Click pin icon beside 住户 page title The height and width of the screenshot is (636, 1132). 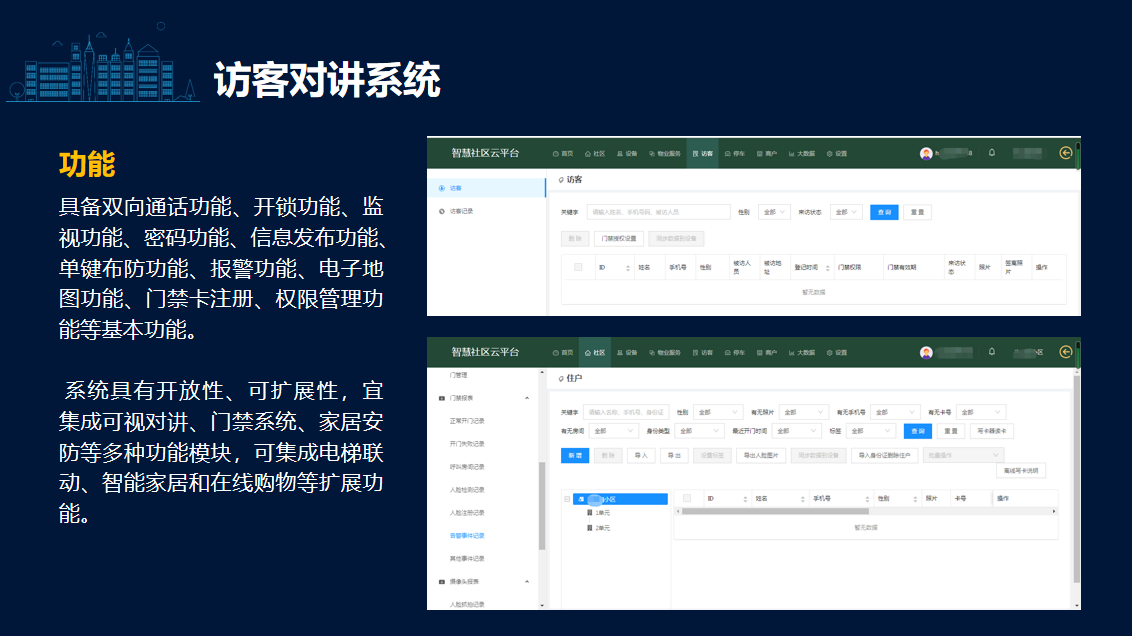[x=561, y=378]
